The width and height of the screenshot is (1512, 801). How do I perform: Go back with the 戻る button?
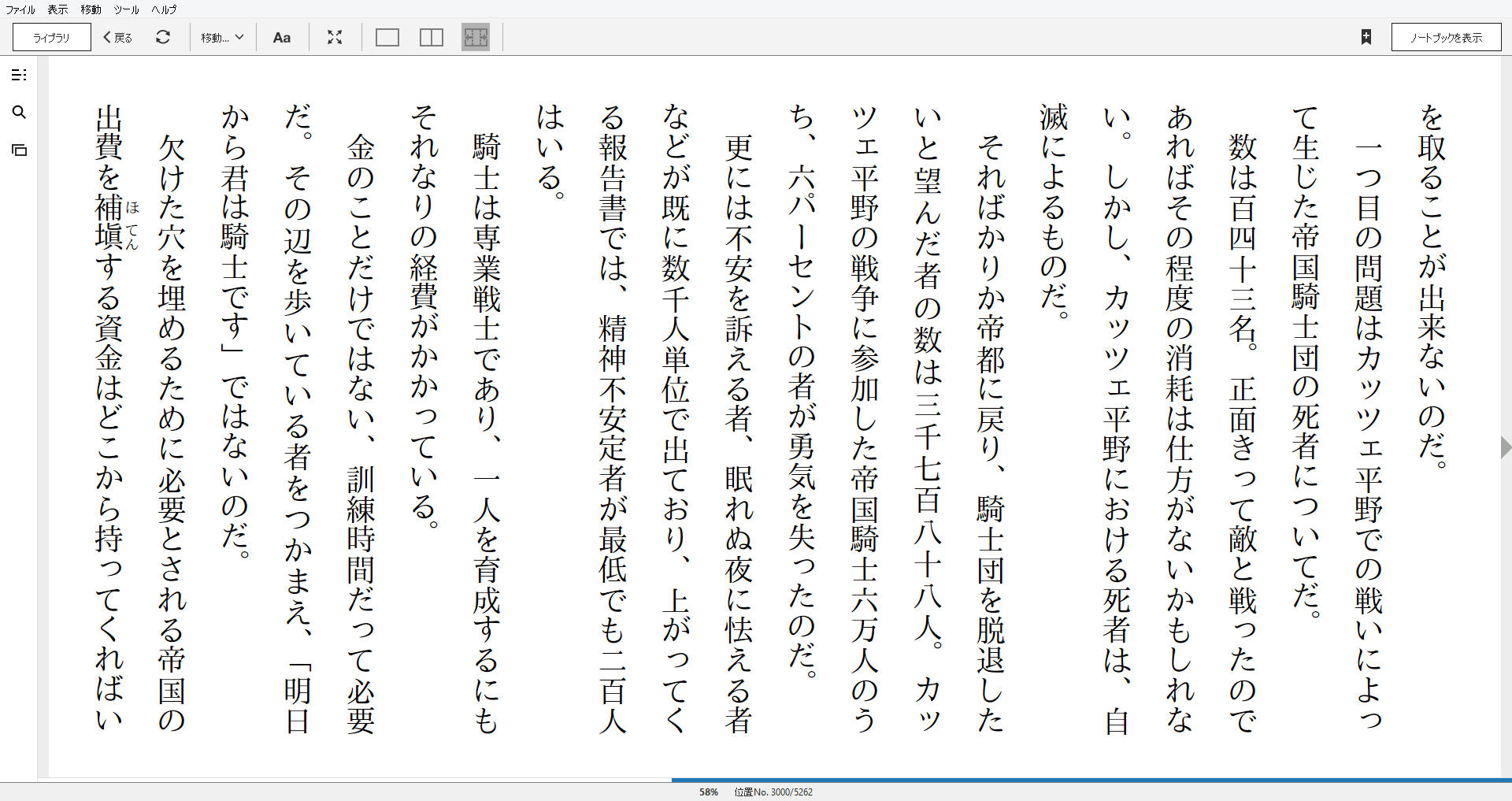click(118, 37)
